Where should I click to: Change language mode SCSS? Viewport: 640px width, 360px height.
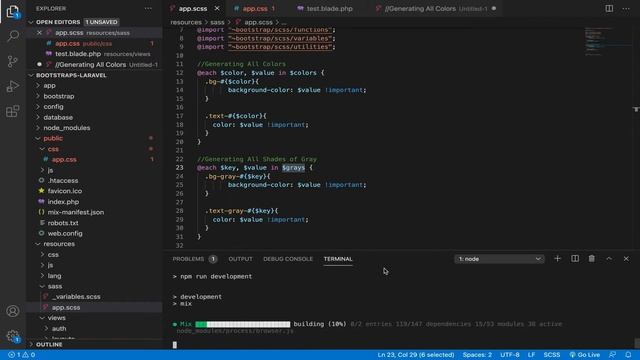551,355
